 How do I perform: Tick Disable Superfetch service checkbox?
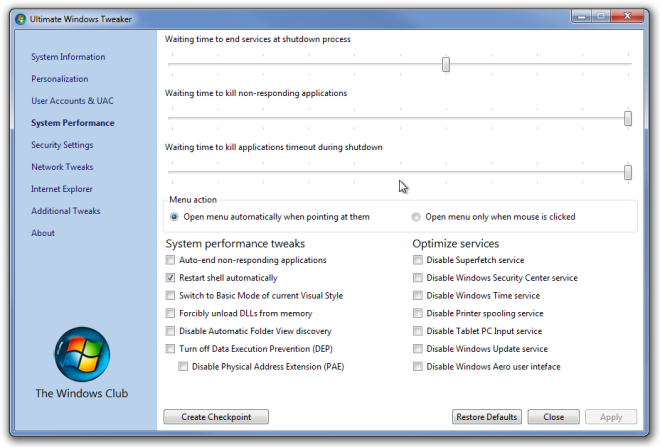coord(418,260)
